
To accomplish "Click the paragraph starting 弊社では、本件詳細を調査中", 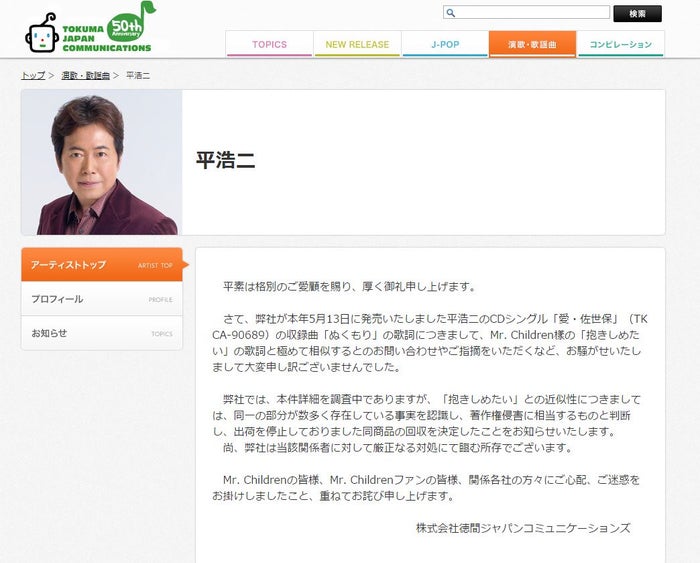I will click(x=426, y=415).
